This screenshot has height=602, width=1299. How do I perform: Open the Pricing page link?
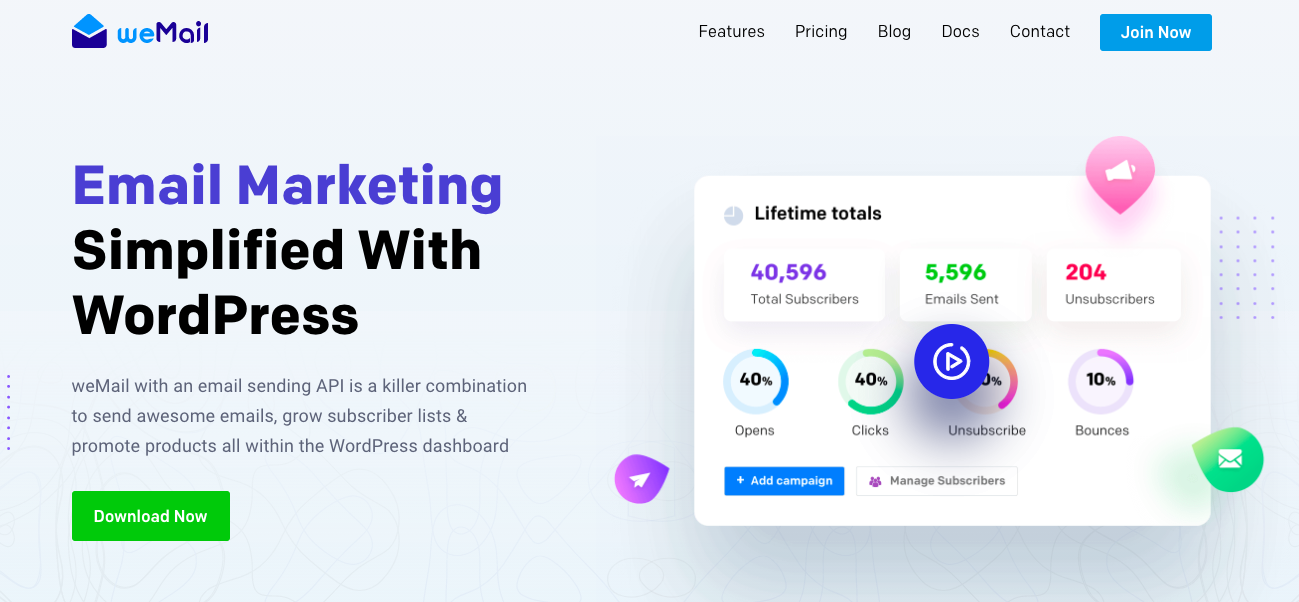tap(821, 32)
